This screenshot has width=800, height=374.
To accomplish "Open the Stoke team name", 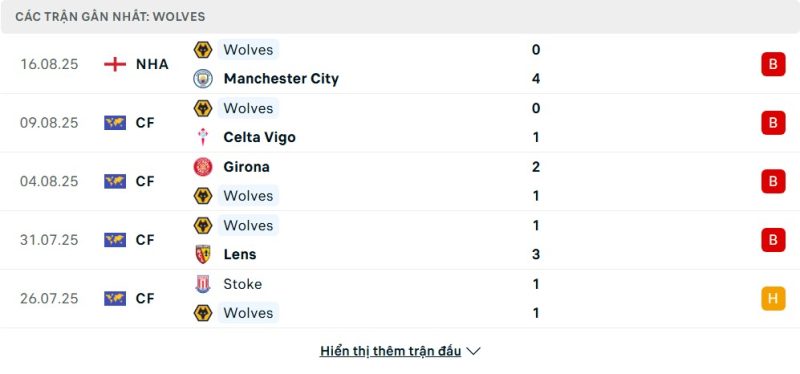I will 242,284.
